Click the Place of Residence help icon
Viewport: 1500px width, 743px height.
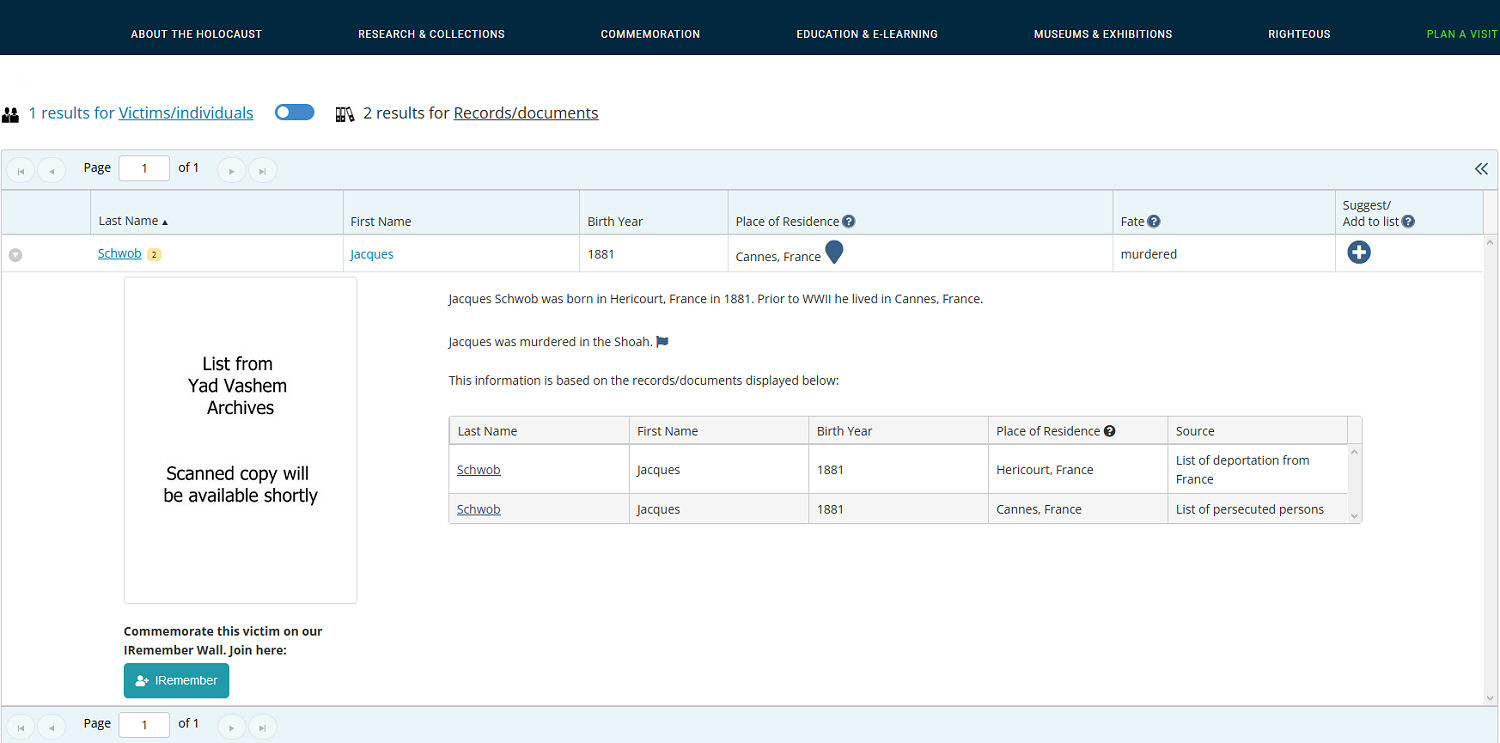848,221
